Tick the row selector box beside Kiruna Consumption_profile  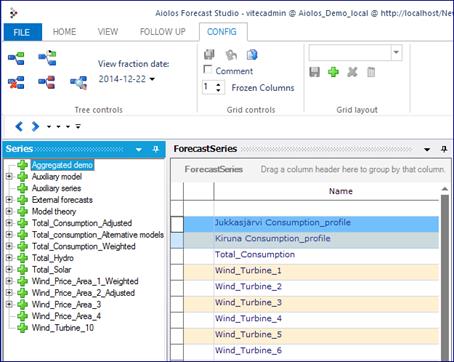(x=177, y=240)
